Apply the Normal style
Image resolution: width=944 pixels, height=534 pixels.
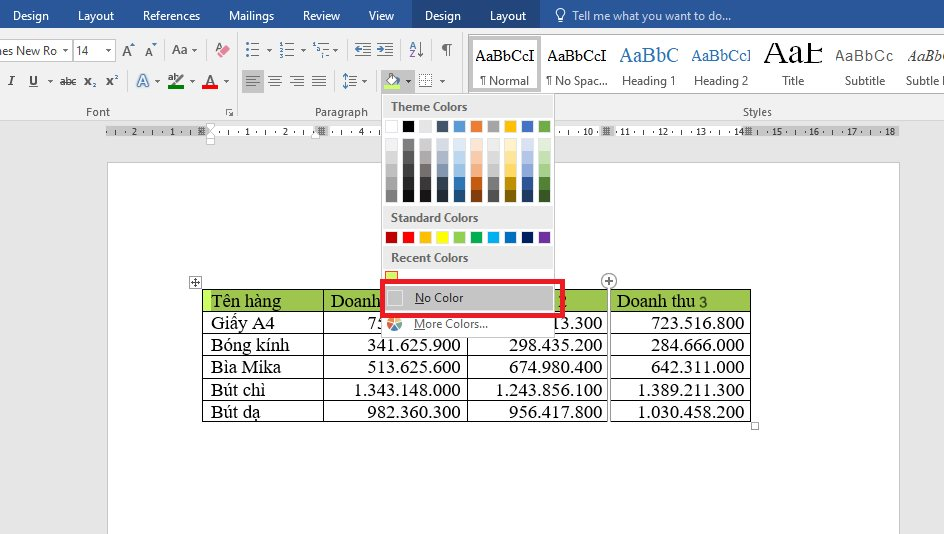pyautogui.click(x=505, y=64)
